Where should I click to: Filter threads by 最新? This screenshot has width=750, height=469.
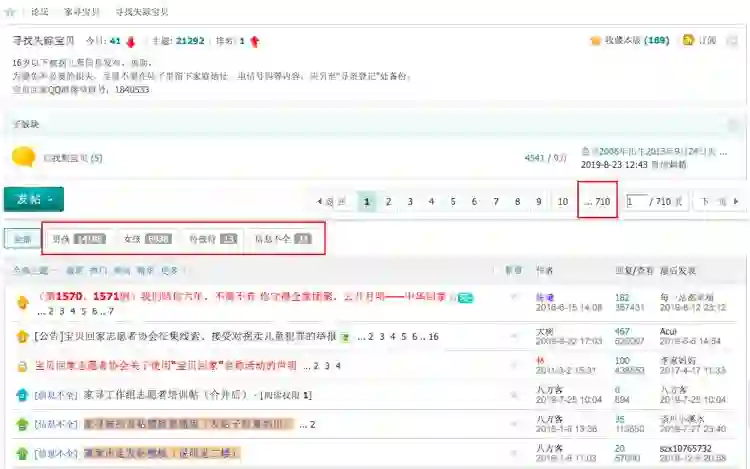click(x=74, y=271)
